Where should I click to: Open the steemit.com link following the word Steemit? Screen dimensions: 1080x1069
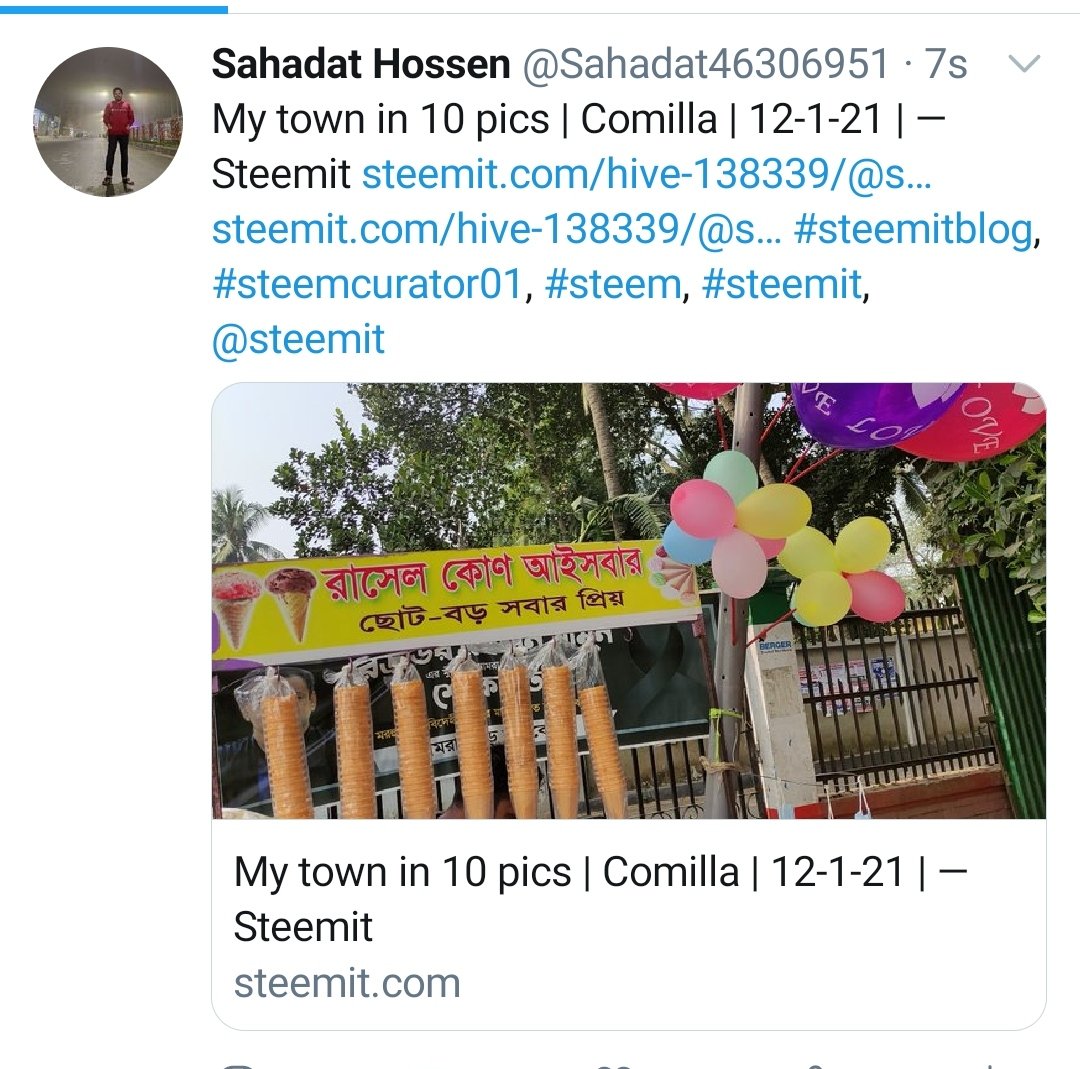point(647,174)
